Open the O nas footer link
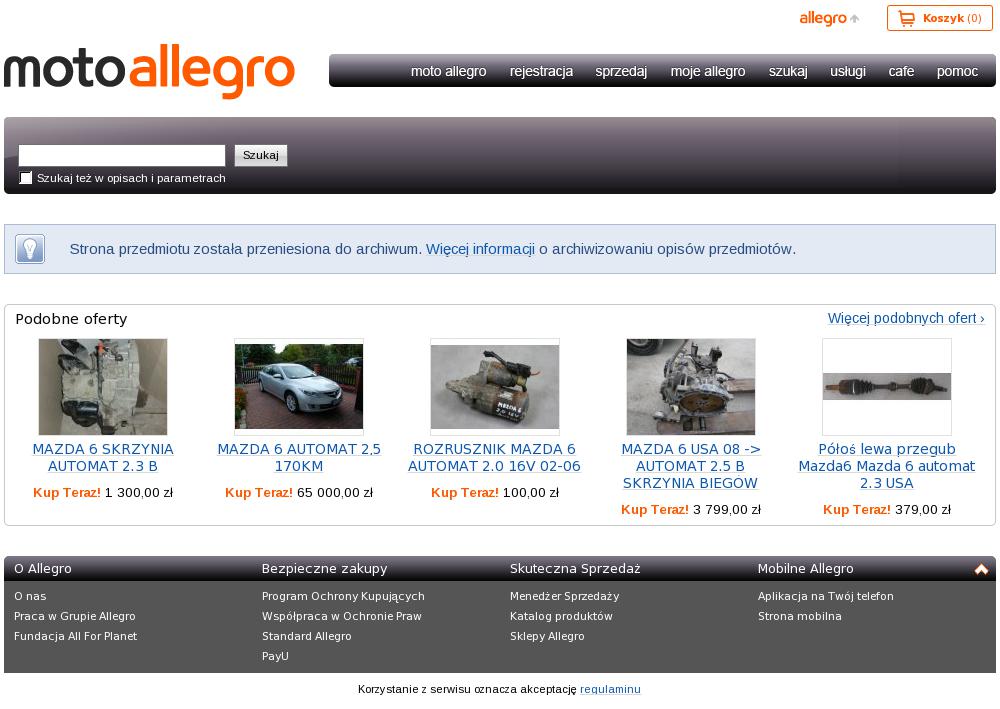 [x=30, y=596]
